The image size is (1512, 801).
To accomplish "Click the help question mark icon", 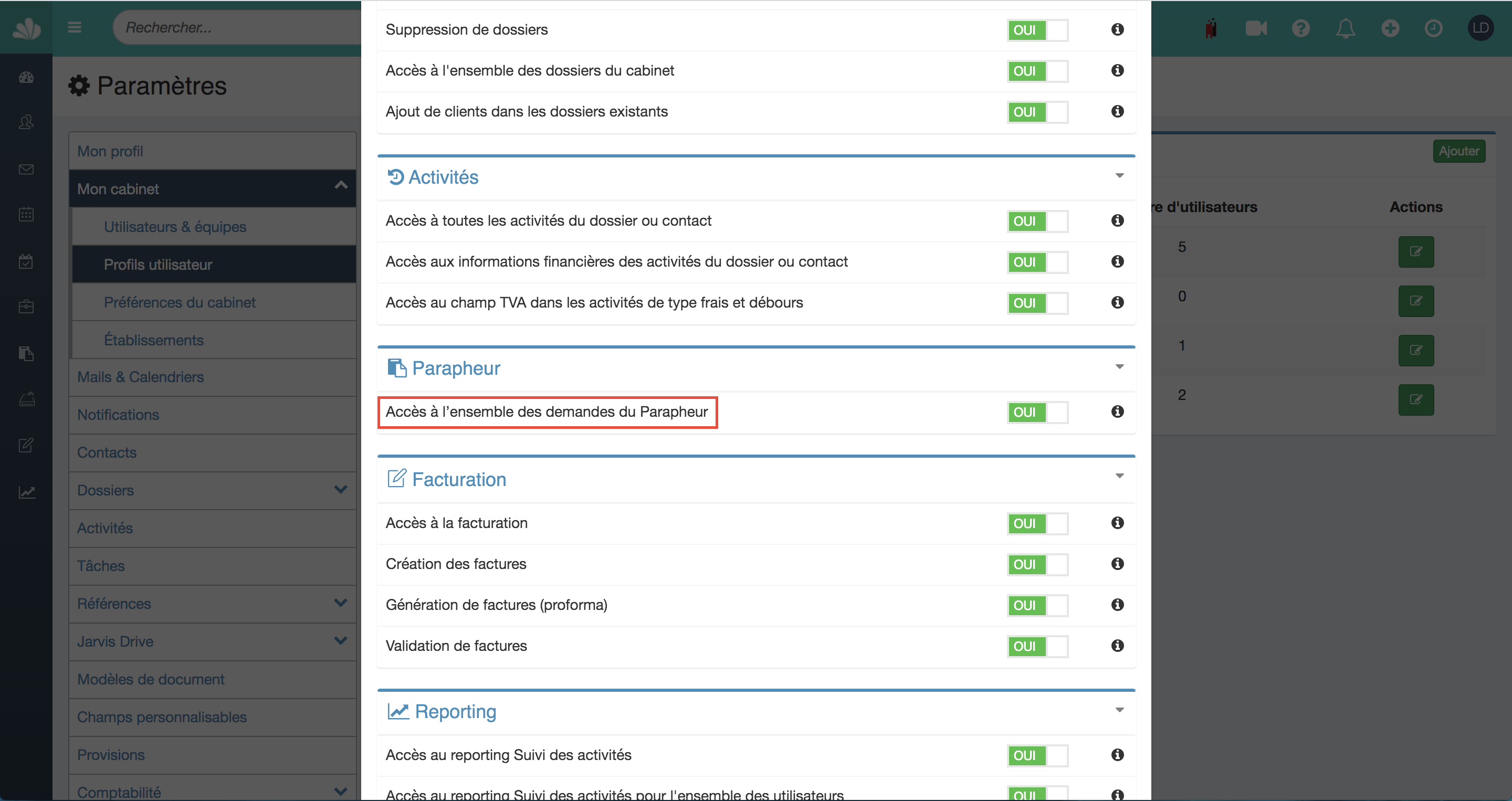I will (1300, 28).
